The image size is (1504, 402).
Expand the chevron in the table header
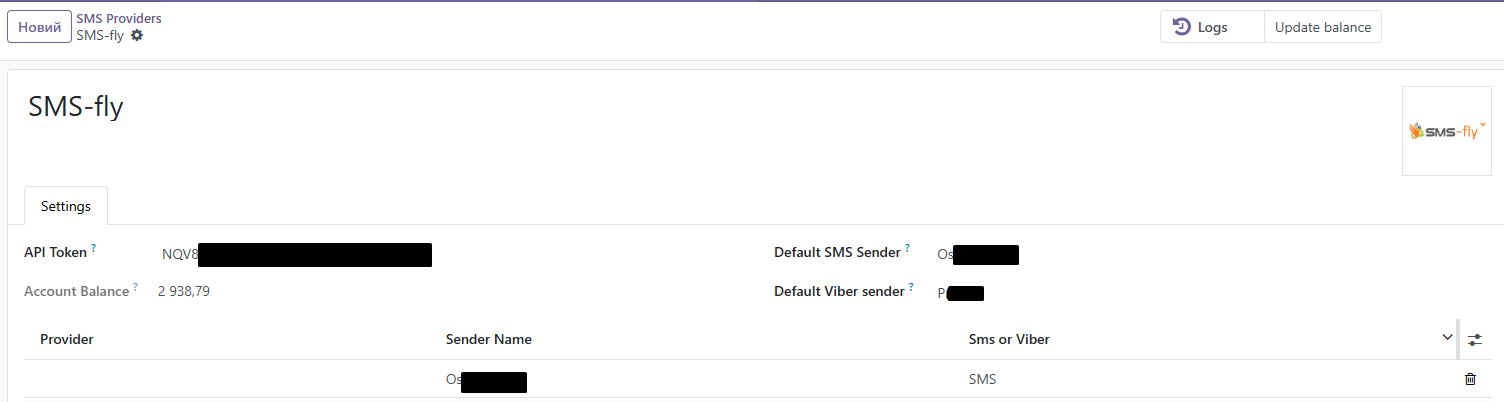1447,338
